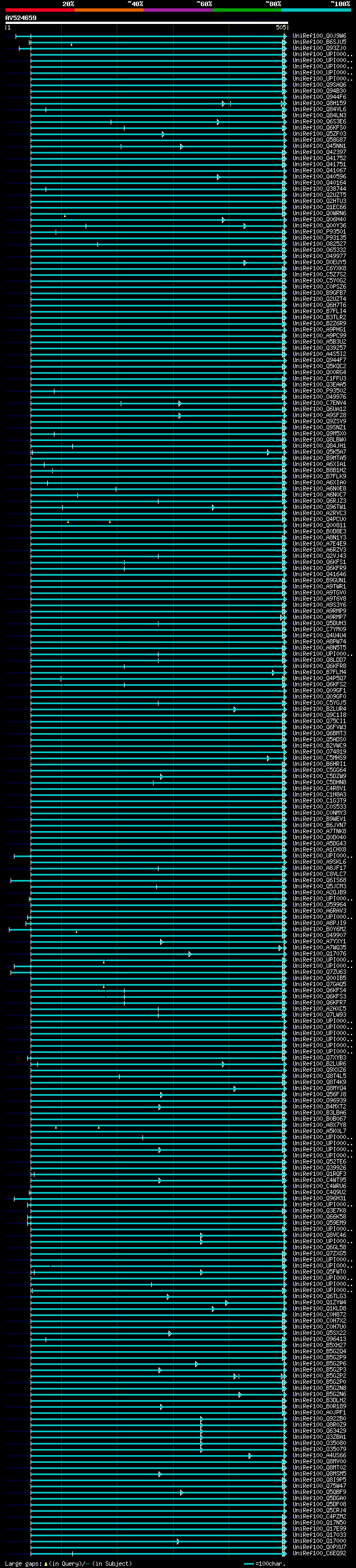Select the UniRef100_Q00Y36 label
Screen dimensions: 356x1568
319,226
